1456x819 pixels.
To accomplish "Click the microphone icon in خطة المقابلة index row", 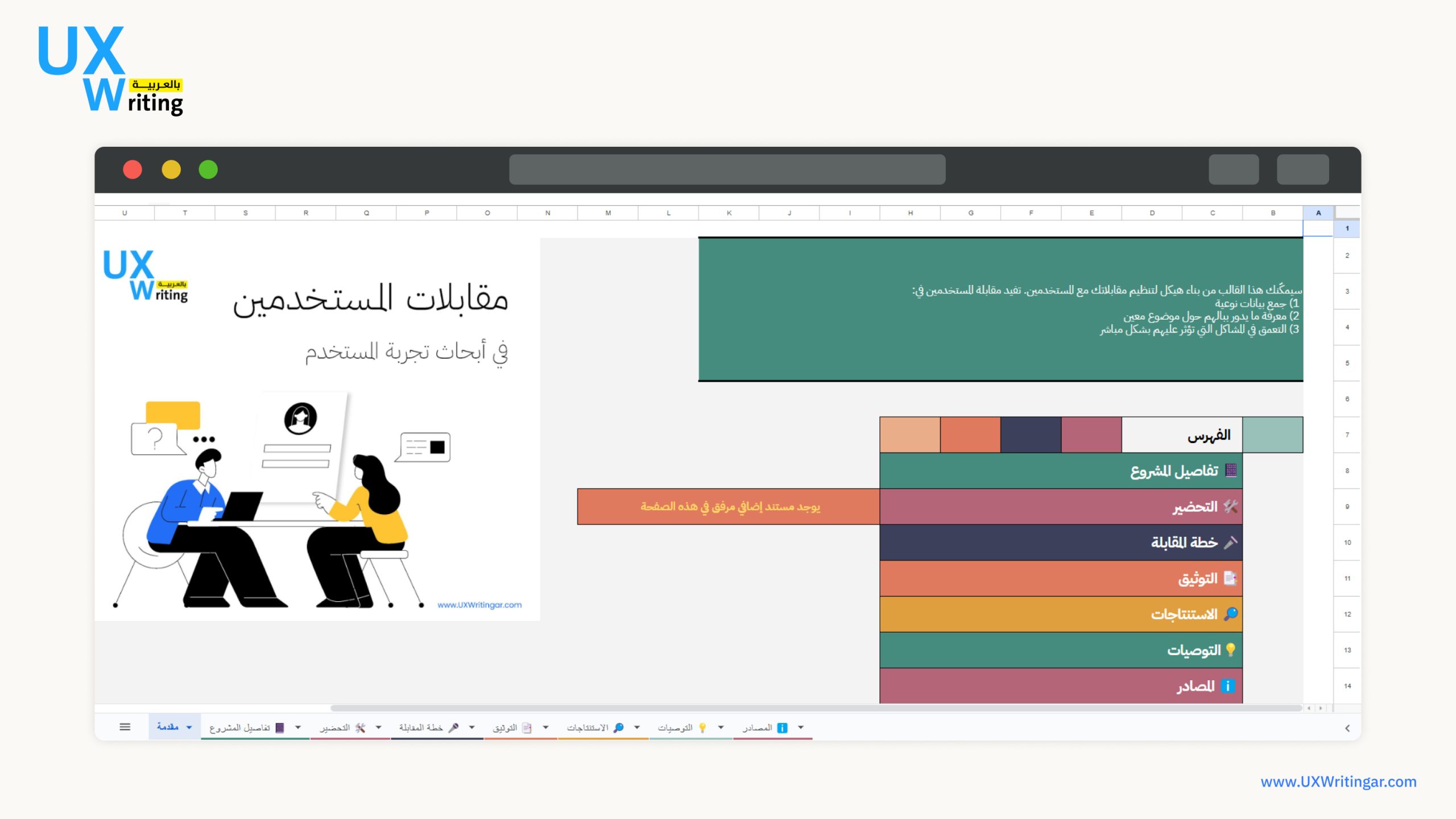I will coord(1231,542).
